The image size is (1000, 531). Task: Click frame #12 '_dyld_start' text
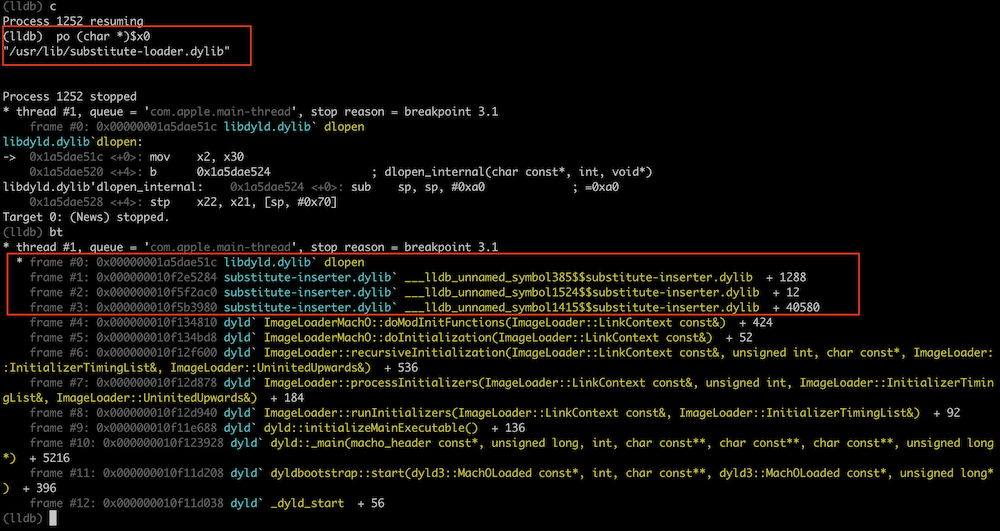[307, 504]
